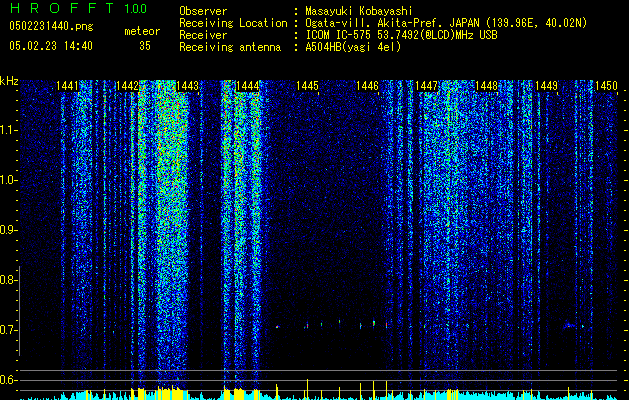Click the Observer label
The width and height of the screenshot is (629, 400).
click(203, 11)
